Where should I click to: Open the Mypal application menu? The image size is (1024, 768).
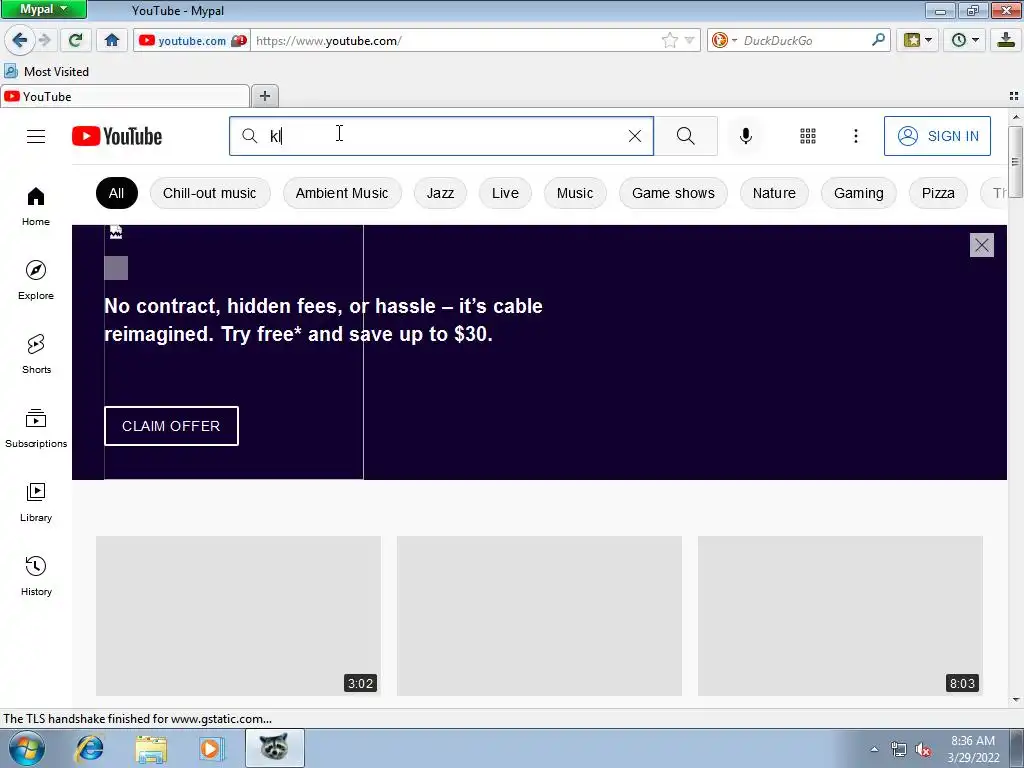pos(43,9)
